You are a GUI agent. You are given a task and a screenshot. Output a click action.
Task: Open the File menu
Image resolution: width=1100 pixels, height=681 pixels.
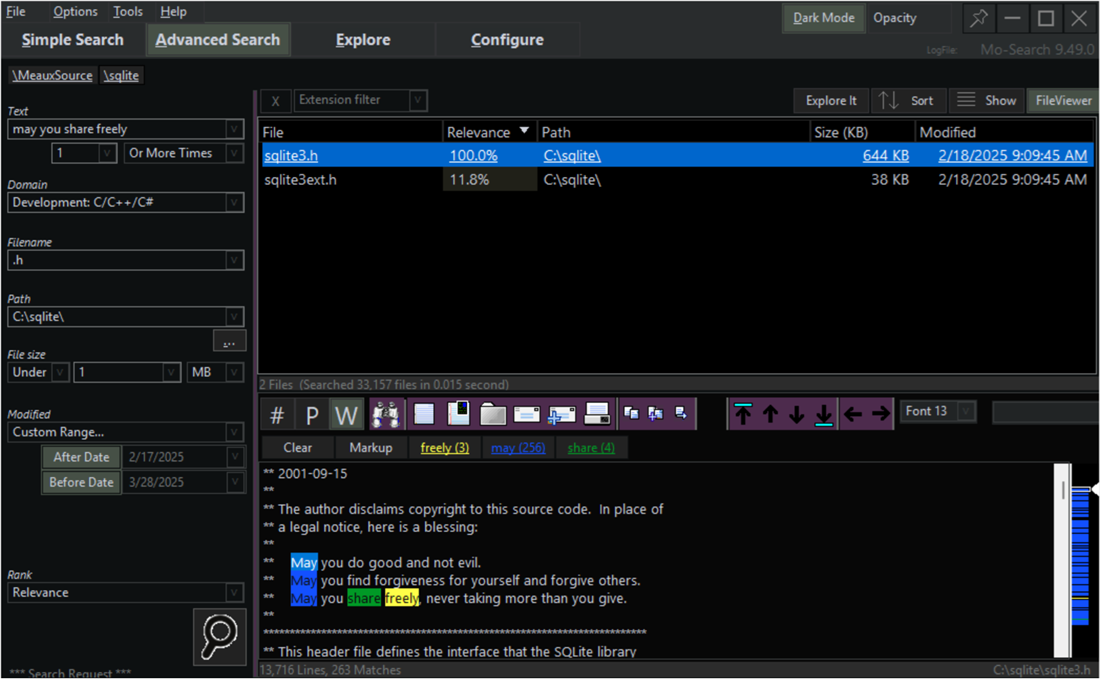[x=15, y=12]
